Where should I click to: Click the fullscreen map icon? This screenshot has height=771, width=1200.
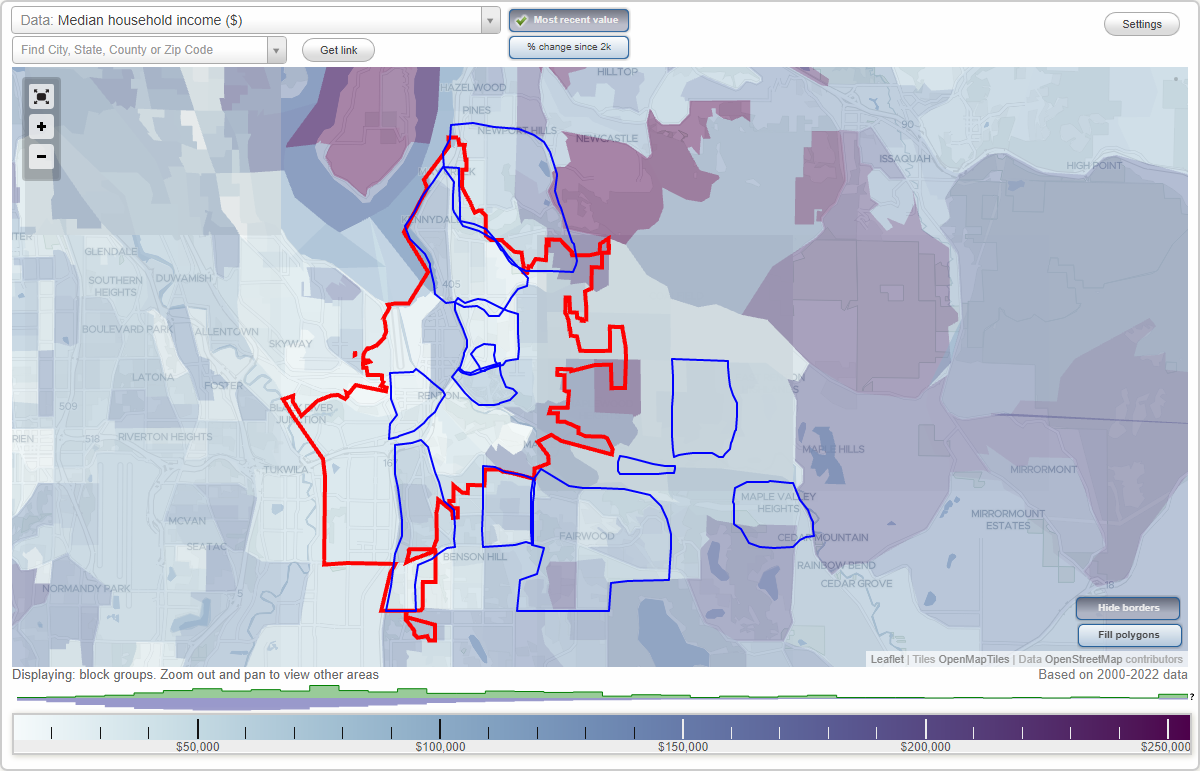(41, 96)
